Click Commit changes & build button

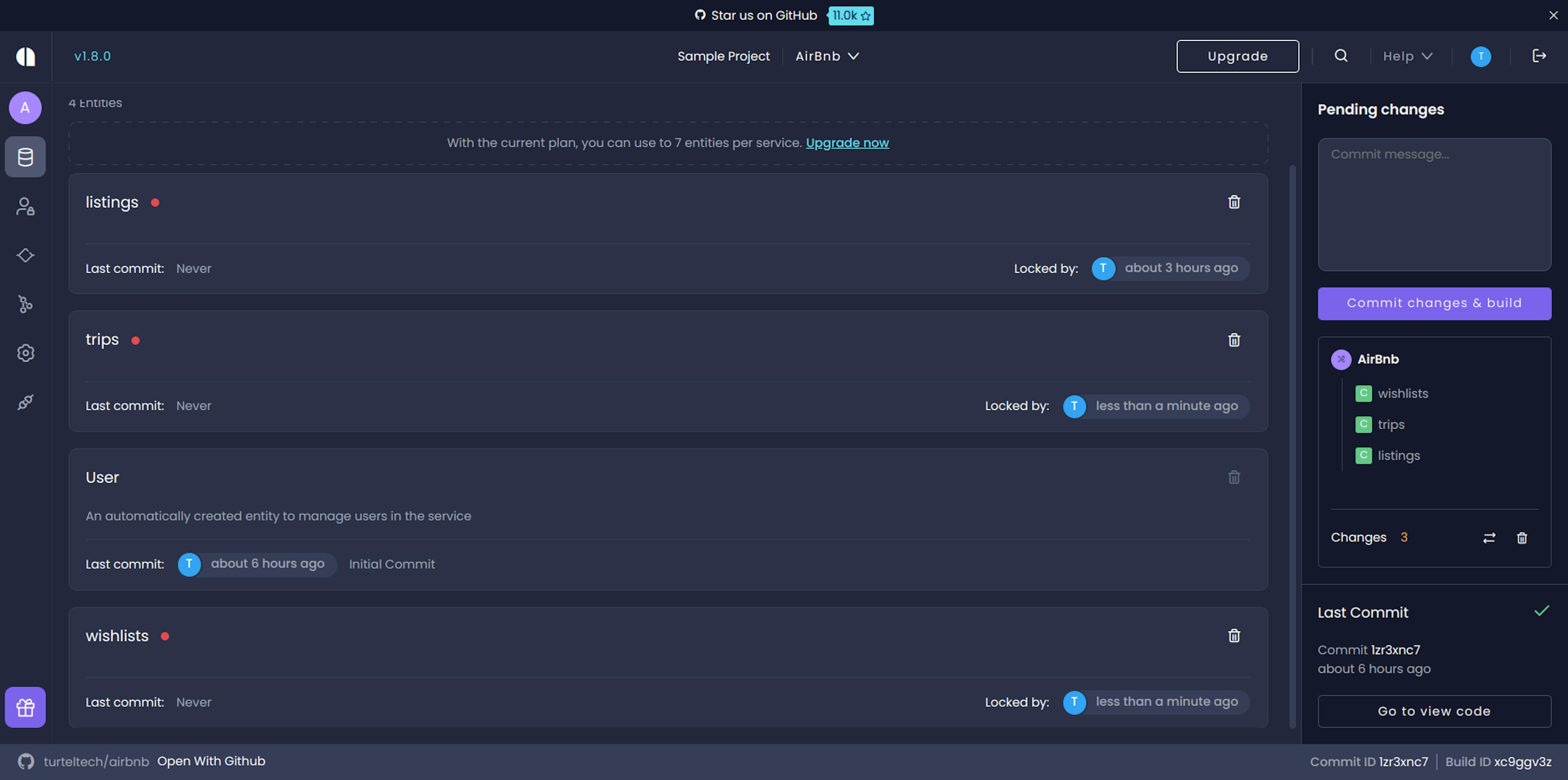pos(1434,303)
